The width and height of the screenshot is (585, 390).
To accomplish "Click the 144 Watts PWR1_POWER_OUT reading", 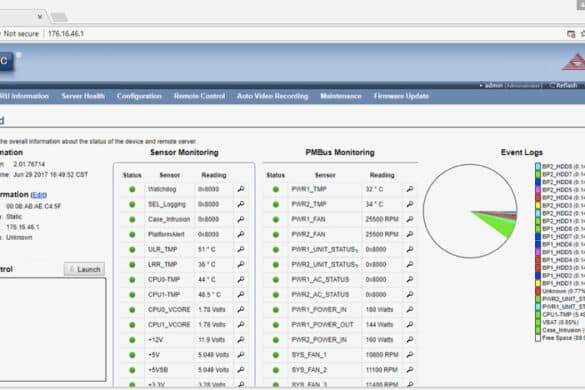I will pos(379,325).
